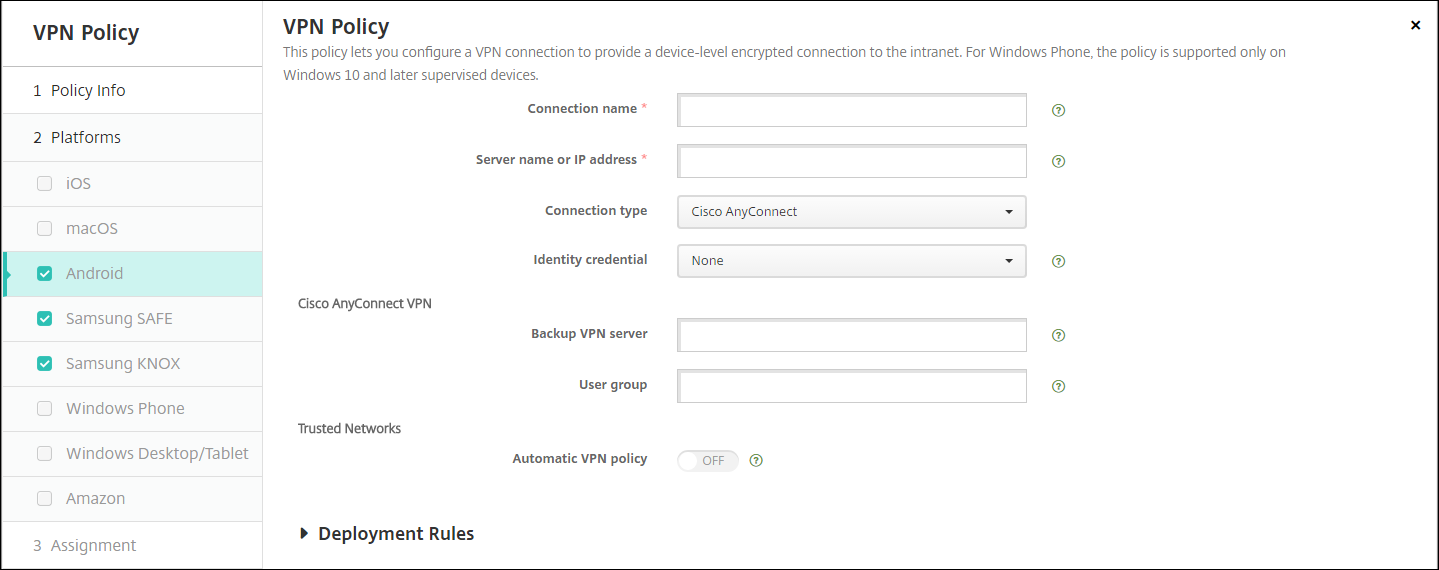Screen dimensions: 1439x570
Task: Click help icon beside Server name field
Action: click(x=1058, y=161)
